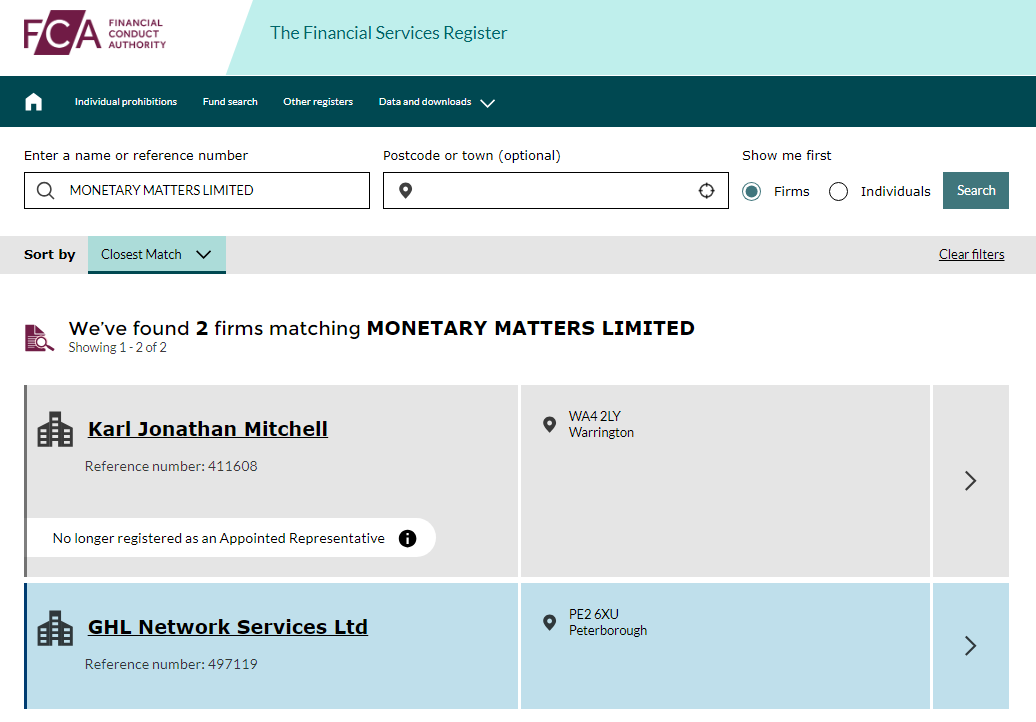
Task: Expand the Data and downloads menu
Action: point(436,102)
